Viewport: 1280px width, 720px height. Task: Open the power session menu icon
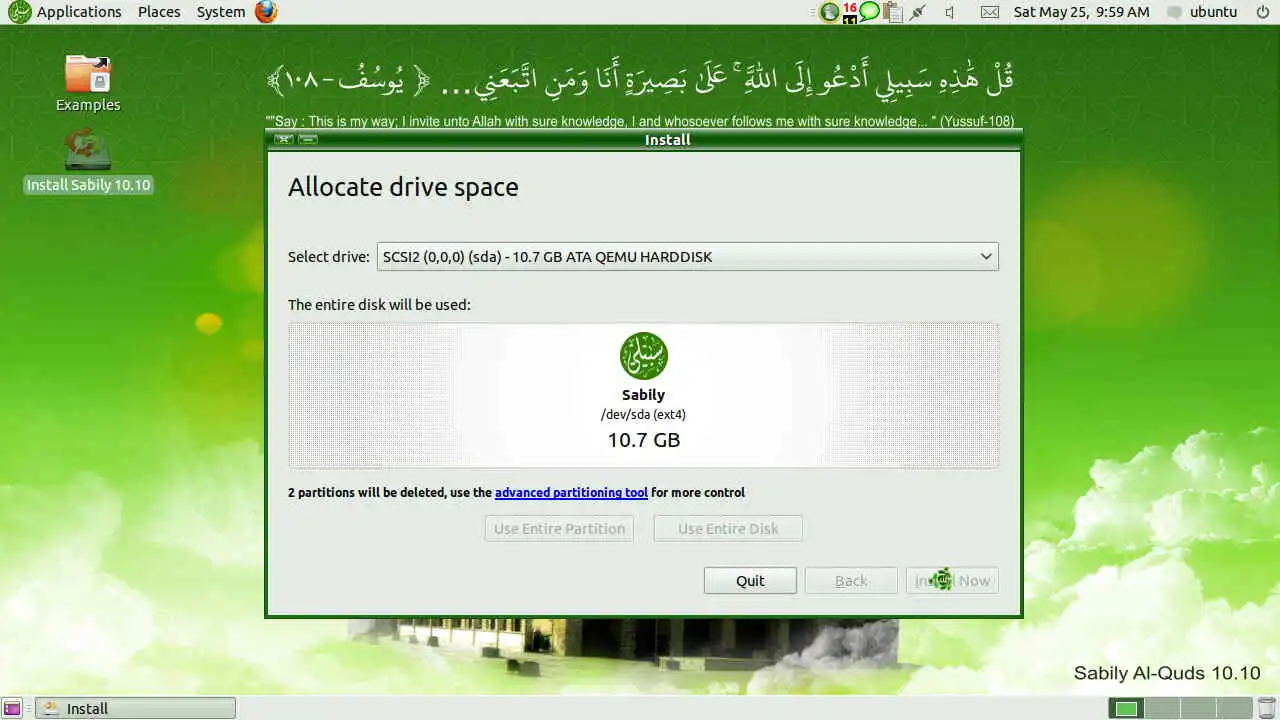coord(1261,12)
